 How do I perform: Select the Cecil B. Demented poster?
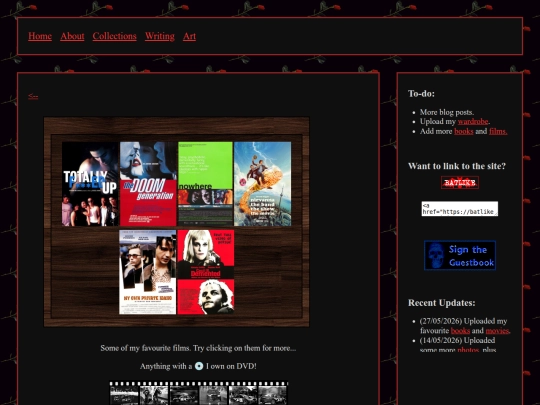tap(206, 272)
